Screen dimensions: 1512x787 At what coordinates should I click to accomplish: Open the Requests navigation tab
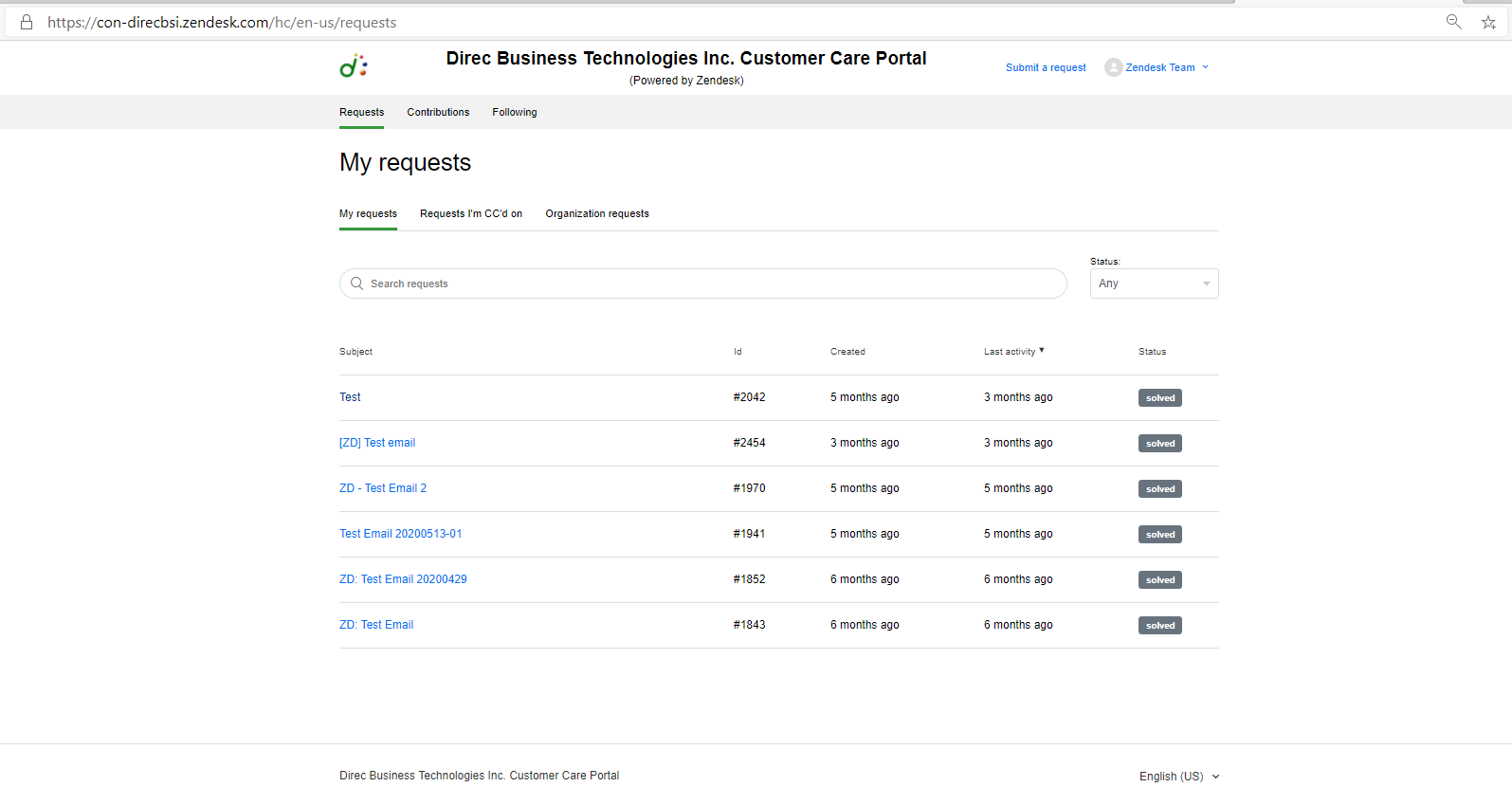(362, 112)
